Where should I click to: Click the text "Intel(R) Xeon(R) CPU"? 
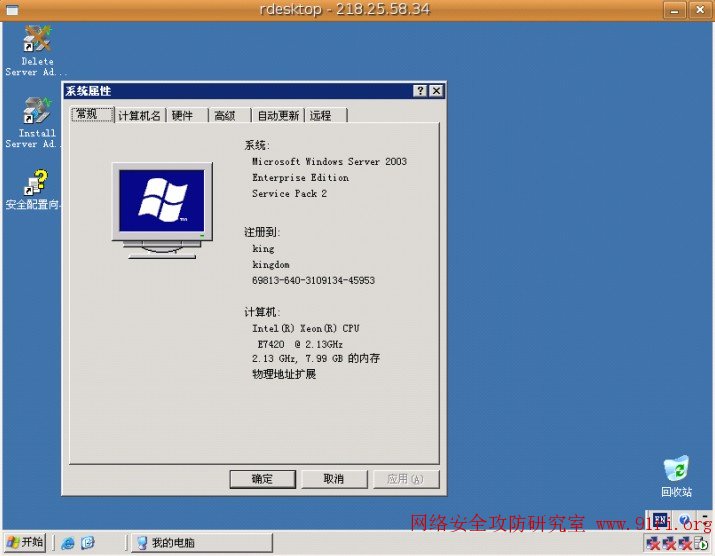(306, 328)
